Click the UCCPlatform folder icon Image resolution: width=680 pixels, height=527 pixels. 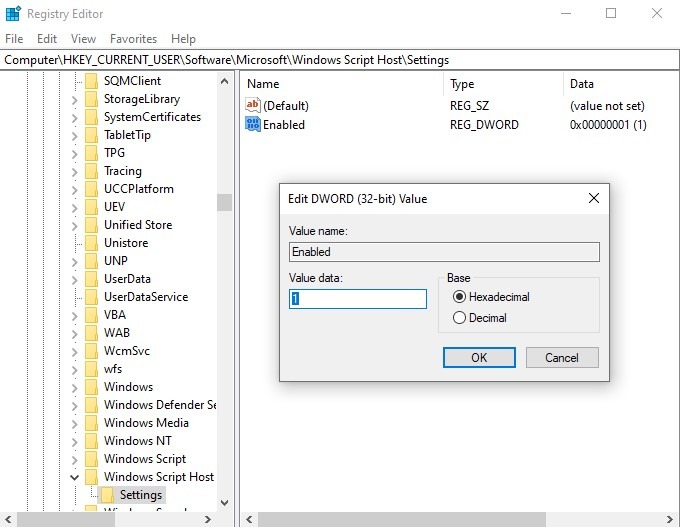click(x=91, y=189)
